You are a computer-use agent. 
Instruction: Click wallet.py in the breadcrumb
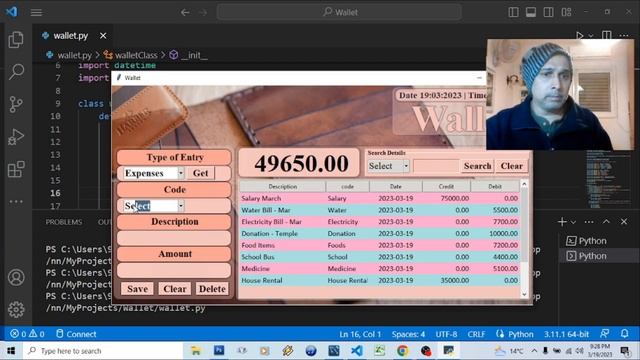click(74, 55)
